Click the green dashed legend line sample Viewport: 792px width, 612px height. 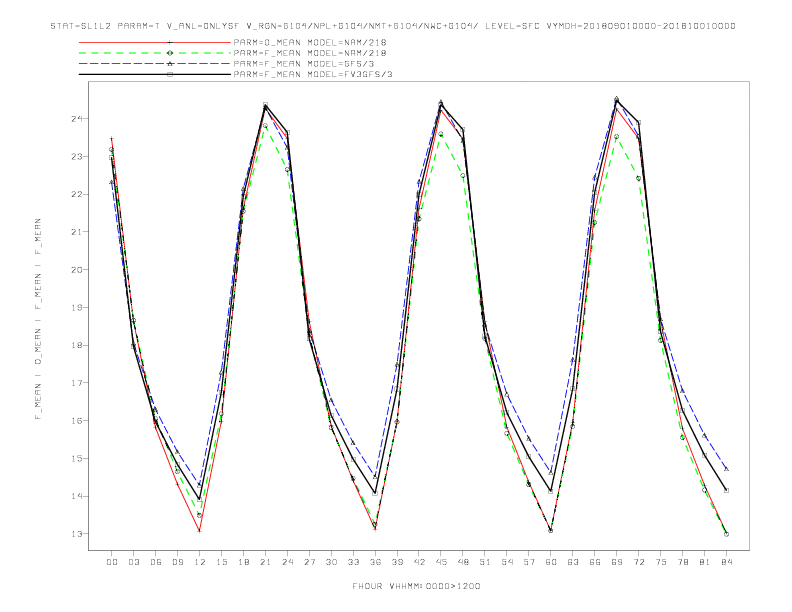155,53
